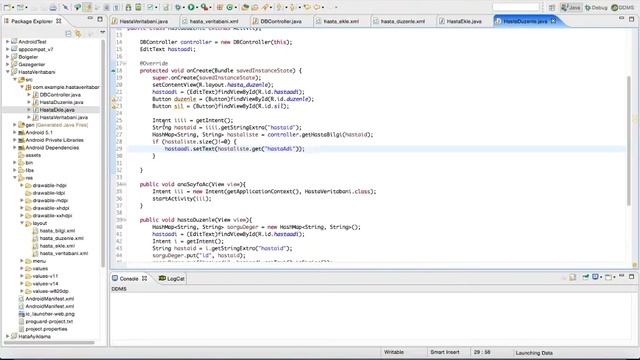Click the warning marker on line 22
The width and height of the screenshot is (640, 360).
[114, 99]
